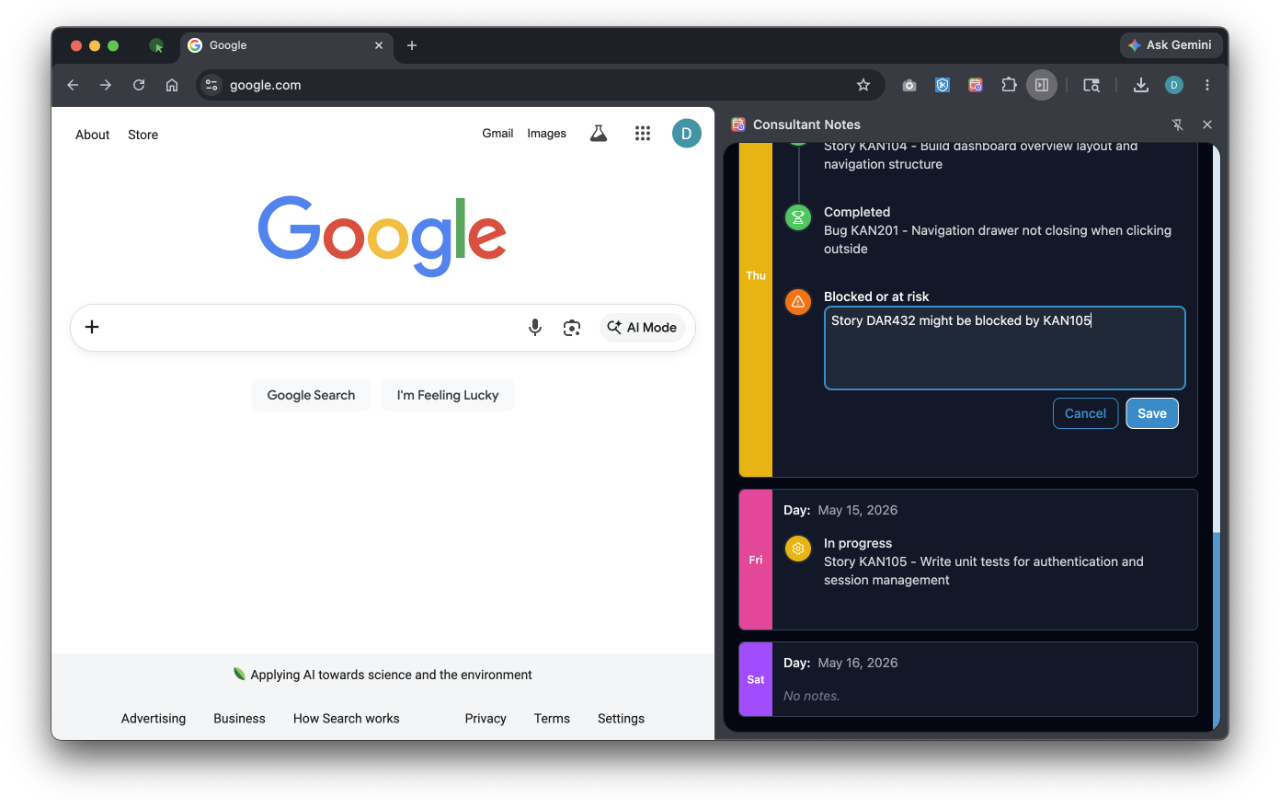Image resolution: width=1280 pixels, height=800 pixels.
Task: Click the Google logo
Action: [383, 236]
